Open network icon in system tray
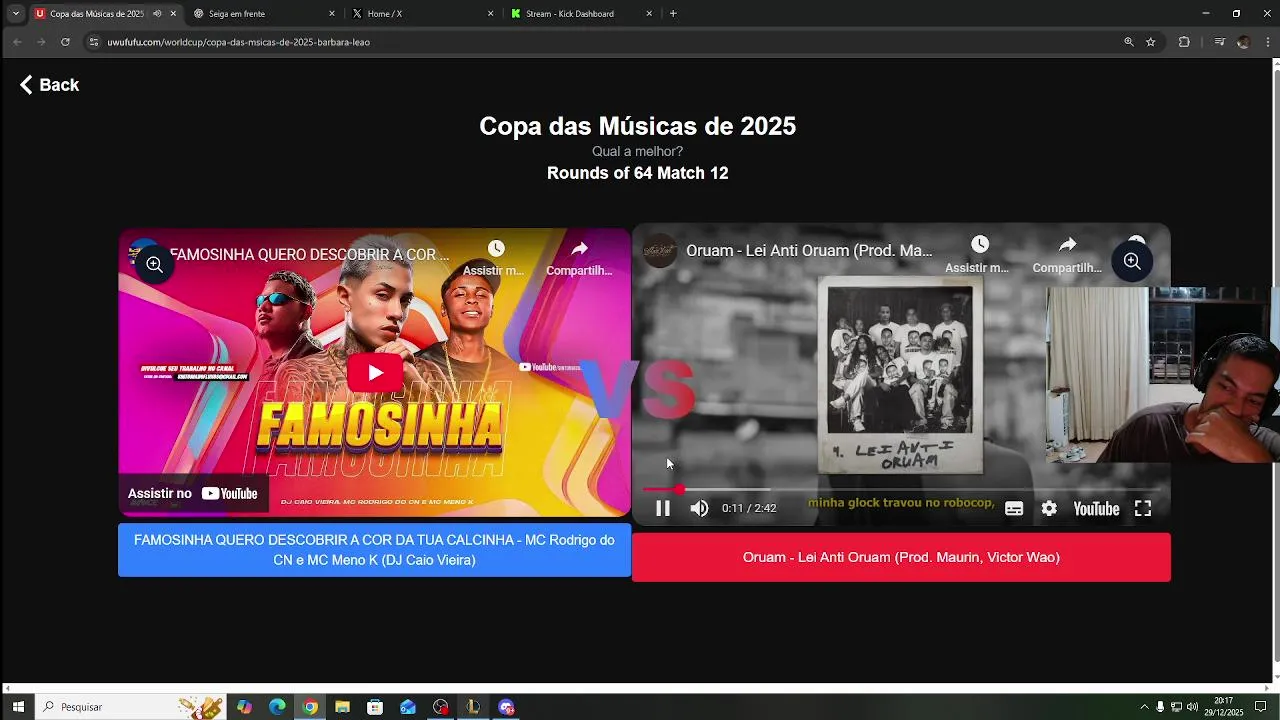The image size is (1280, 720). point(1176,707)
